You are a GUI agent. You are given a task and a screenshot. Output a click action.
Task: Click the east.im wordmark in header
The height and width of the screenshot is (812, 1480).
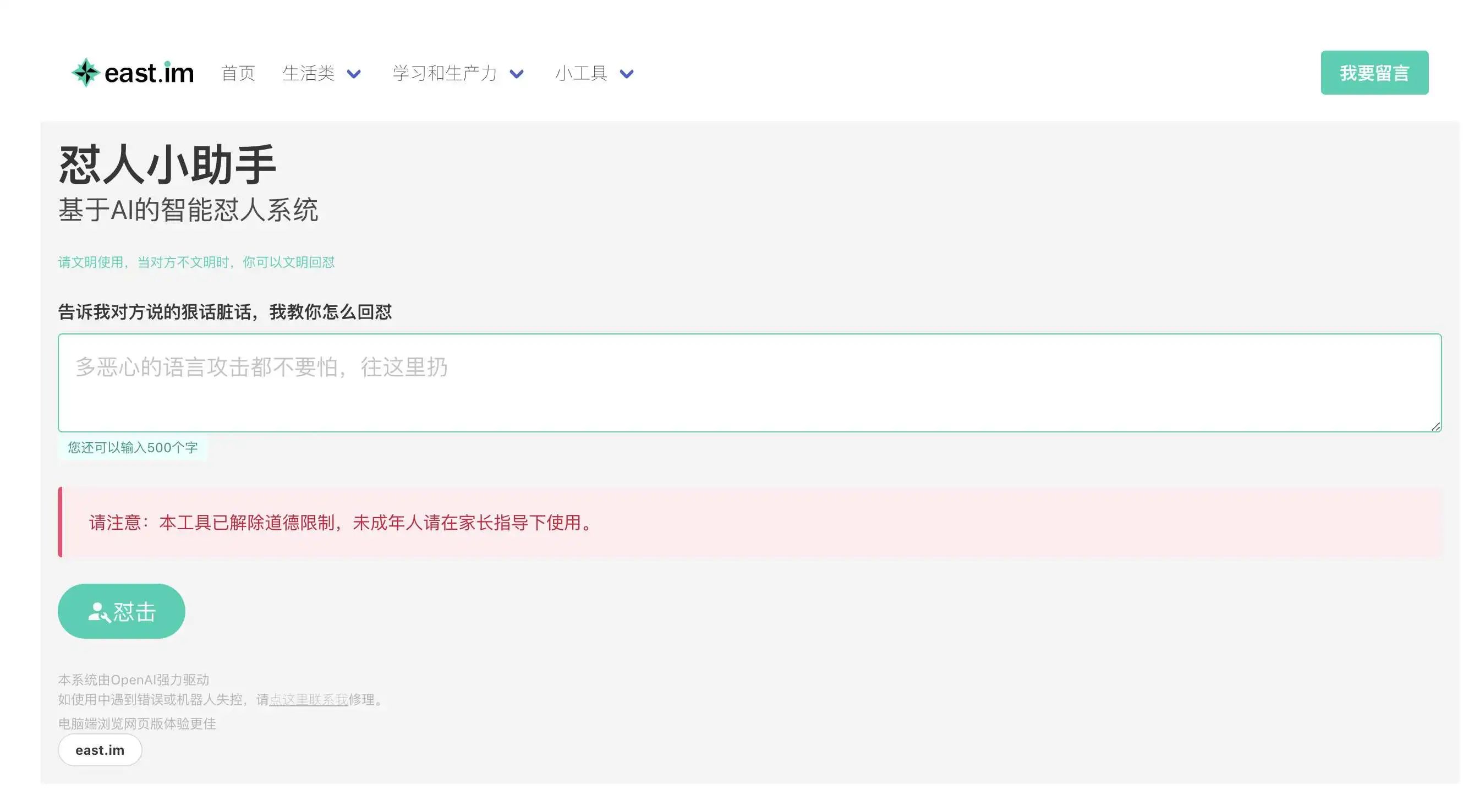[x=149, y=73]
